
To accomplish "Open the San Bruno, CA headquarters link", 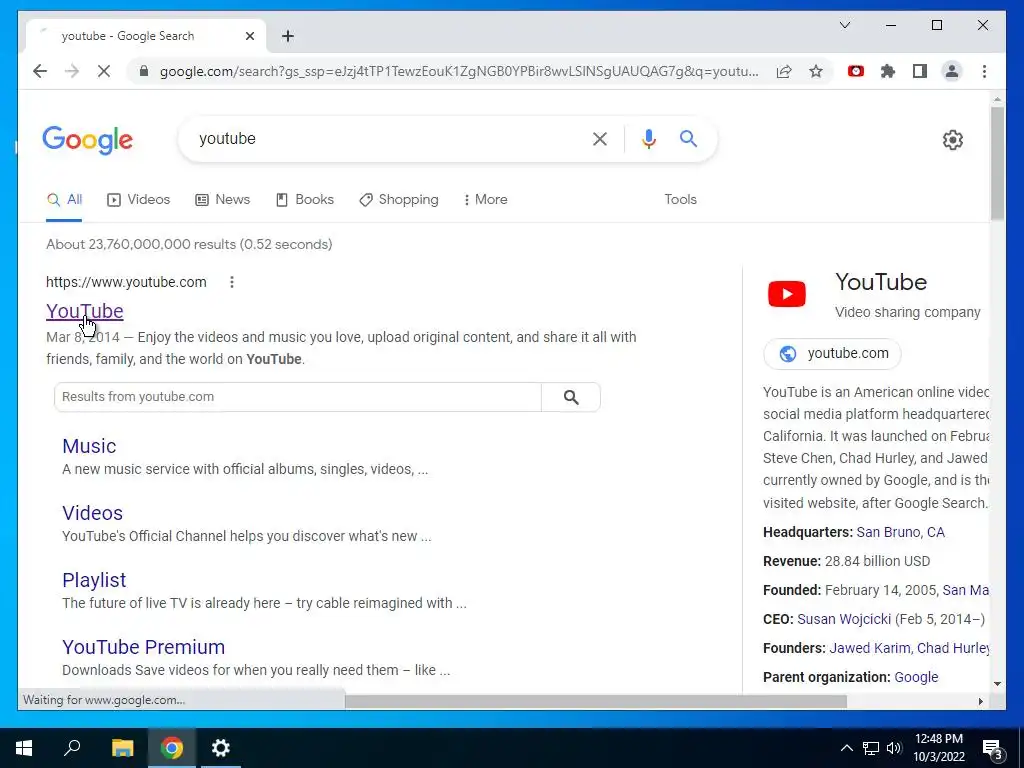I will tap(900, 532).
